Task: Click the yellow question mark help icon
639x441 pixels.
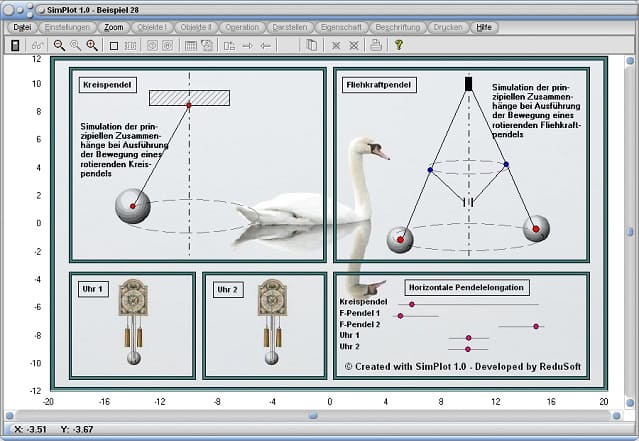Action: click(398, 45)
